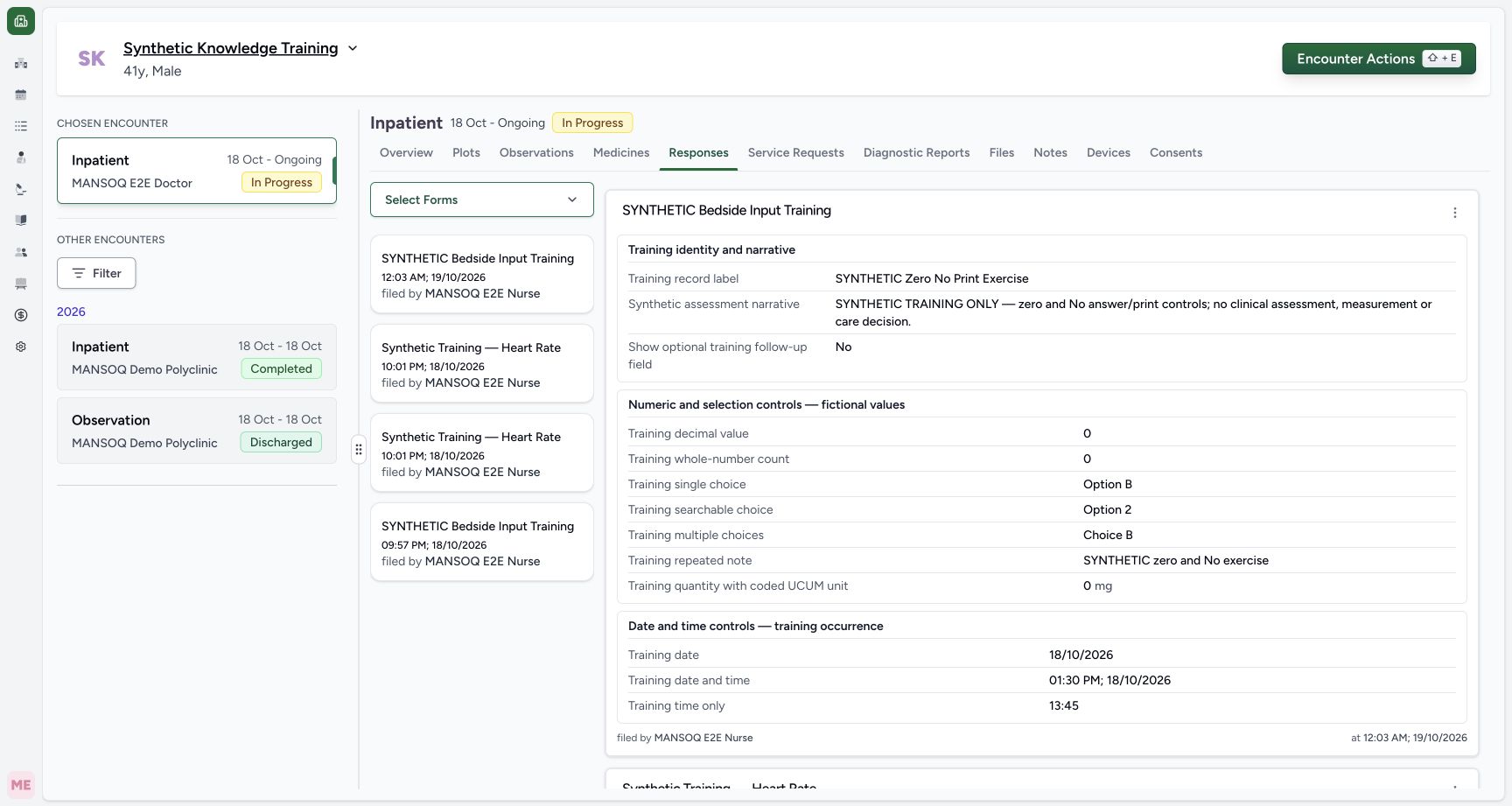This screenshot has height=806, width=1512.
Task: Open the Completed Inpatient encounter card
Action: tap(197, 357)
